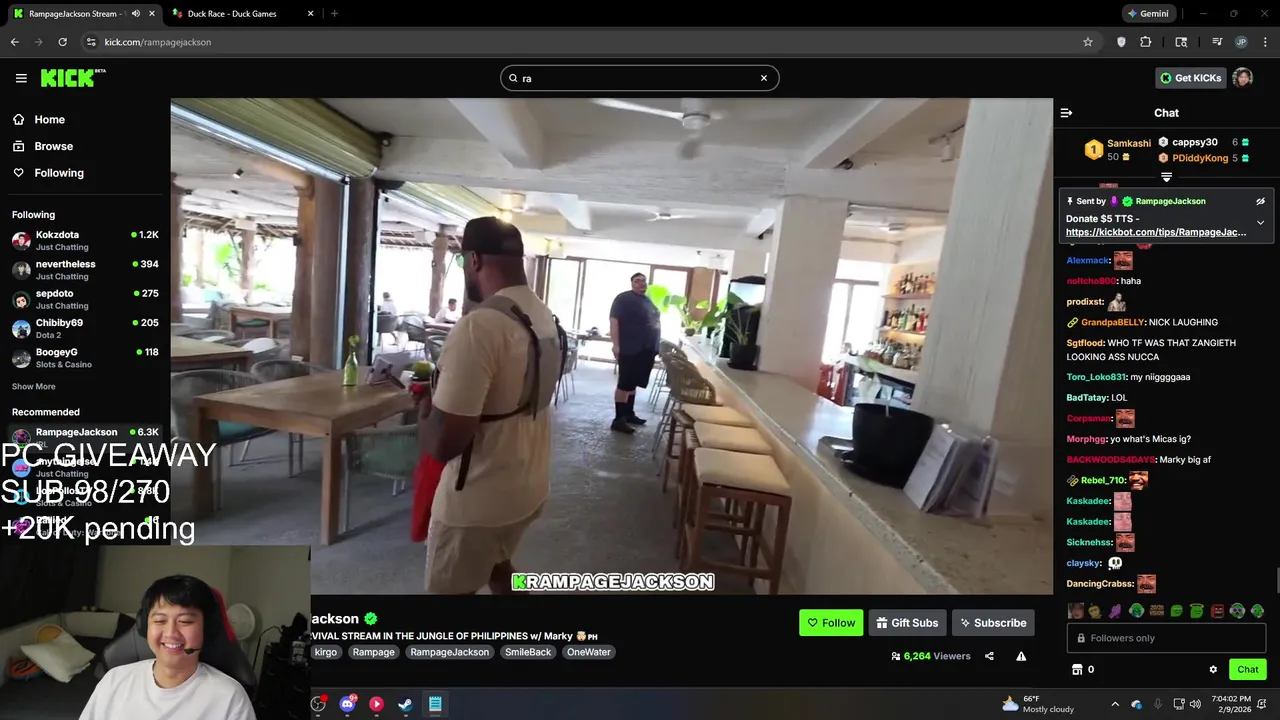Screen dimensions: 1280x720
Task: Open Discord from the taskbar
Action: coord(347,704)
